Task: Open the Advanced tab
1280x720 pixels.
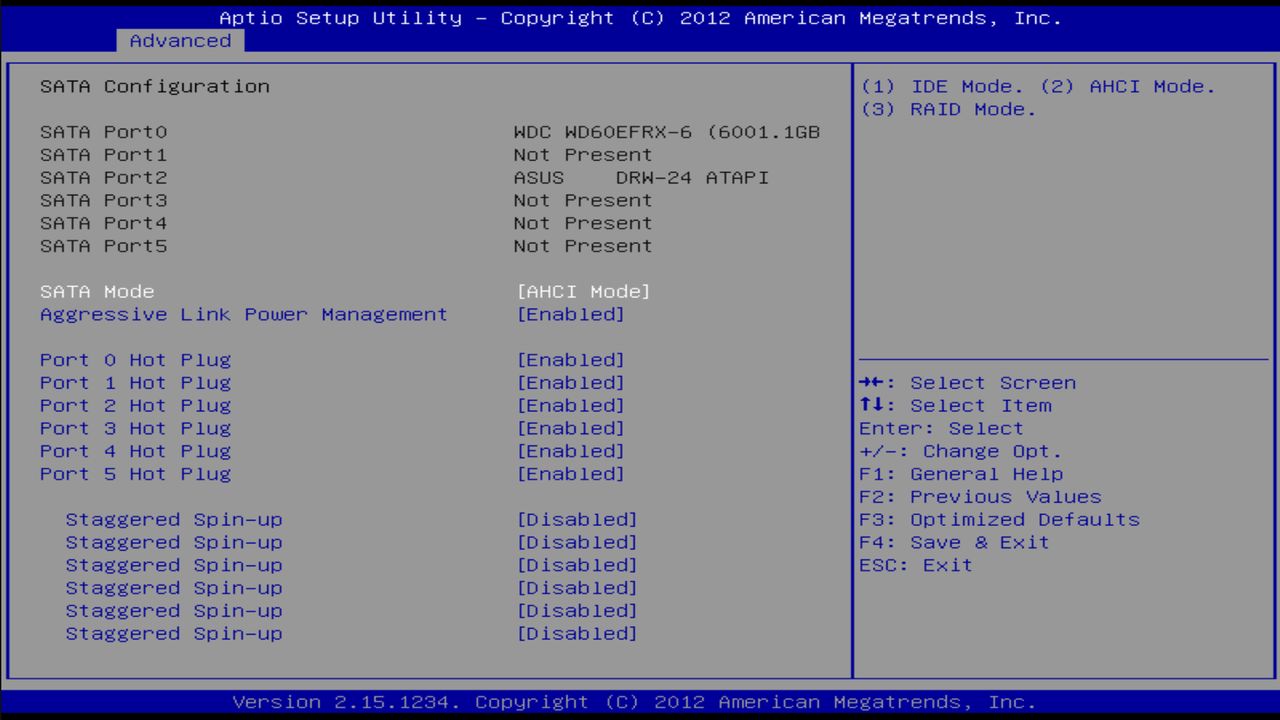Action: pos(180,41)
